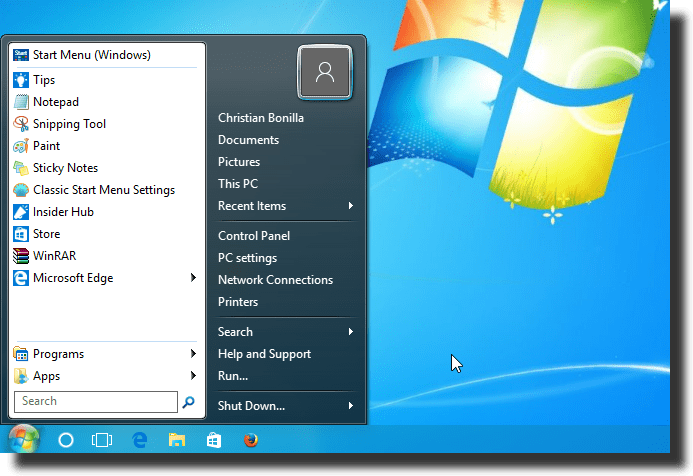693x476 pixels.
Task: Expand Microsoft Edge submenu arrow
Action: [193, 278]
